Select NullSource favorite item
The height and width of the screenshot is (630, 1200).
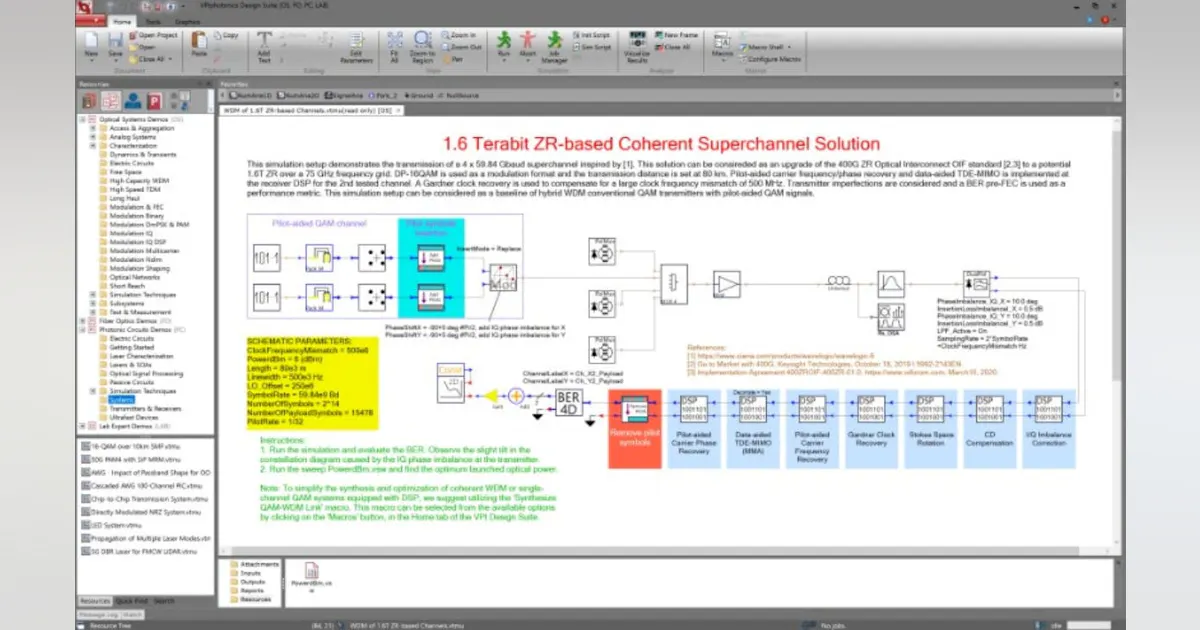[458, 95]
